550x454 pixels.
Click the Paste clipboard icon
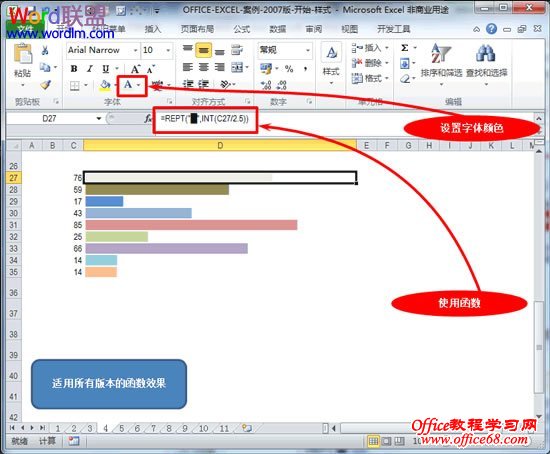click(22, 54)
